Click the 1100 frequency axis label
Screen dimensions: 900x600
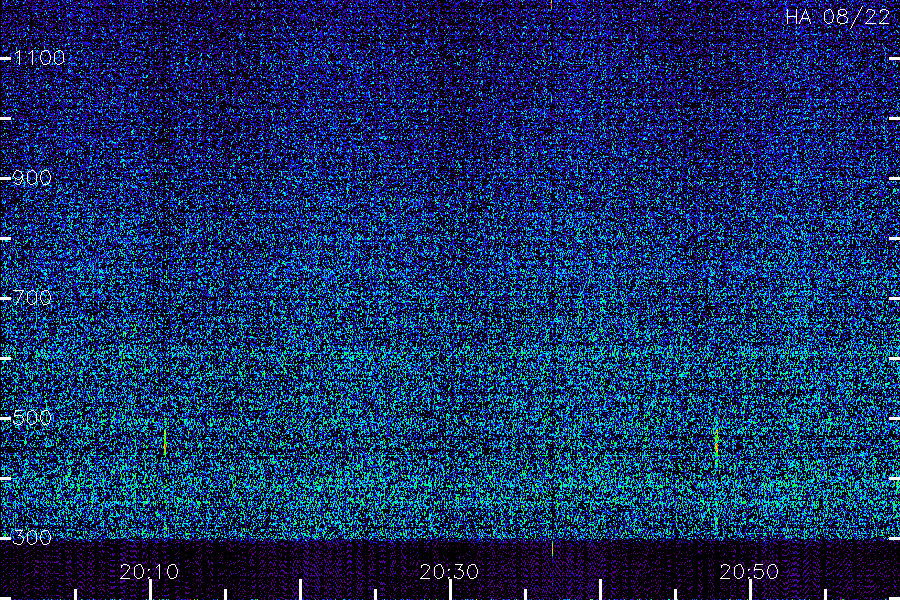pyautogui.click(x=39, y=57)
